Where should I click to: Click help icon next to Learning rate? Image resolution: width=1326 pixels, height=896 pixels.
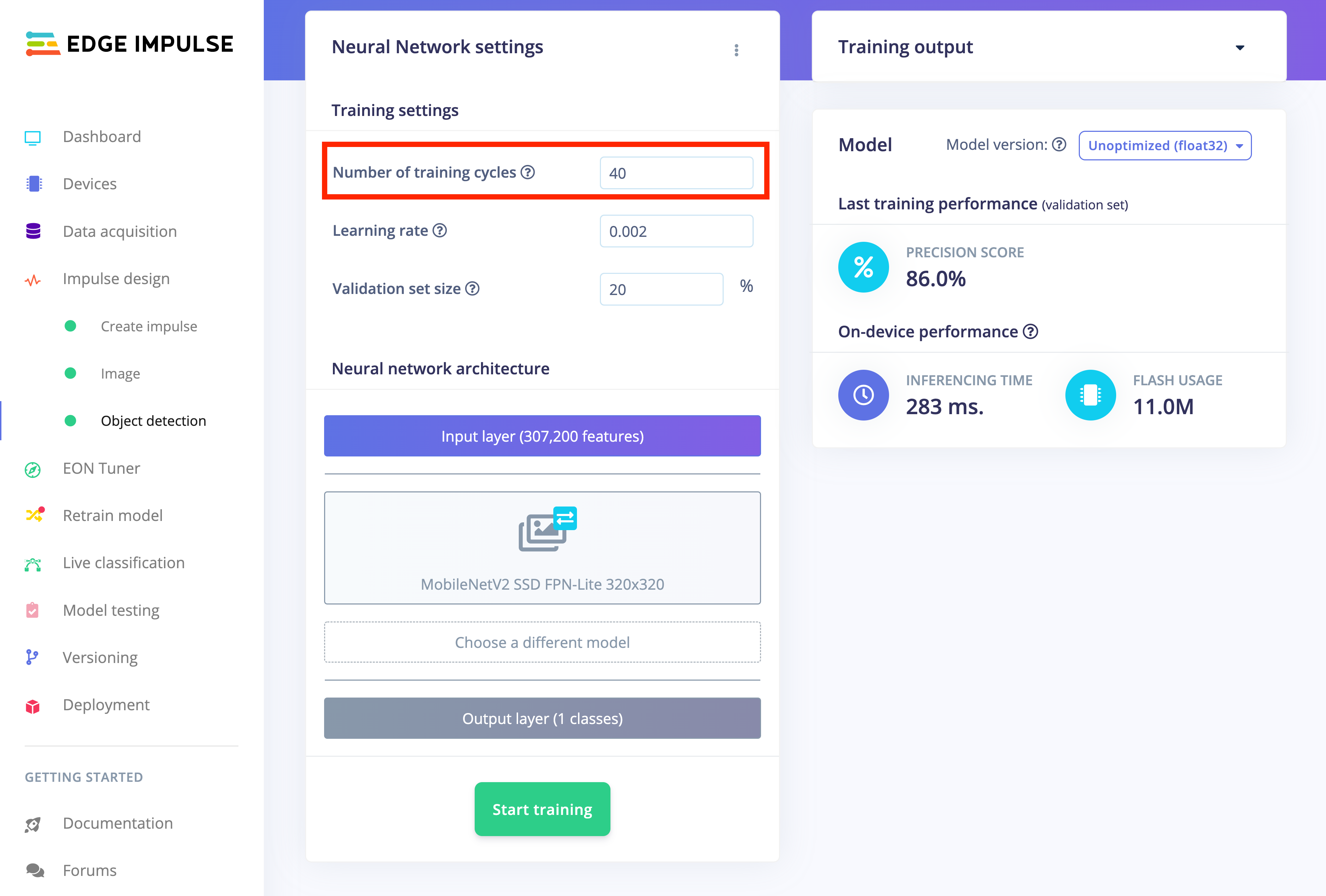tap(439, 231)
